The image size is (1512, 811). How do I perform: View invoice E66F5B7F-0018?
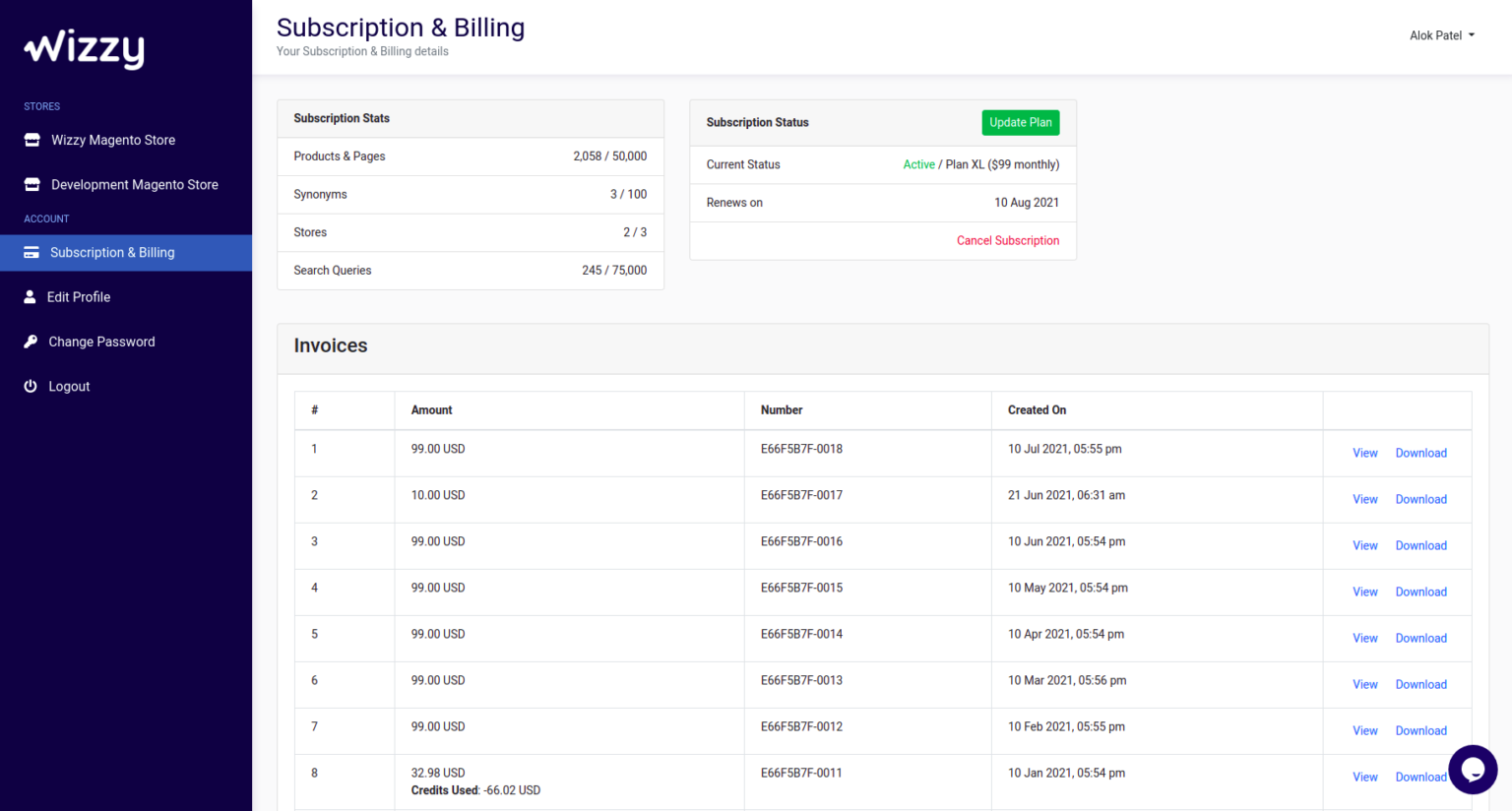[x=1364, y=453]
